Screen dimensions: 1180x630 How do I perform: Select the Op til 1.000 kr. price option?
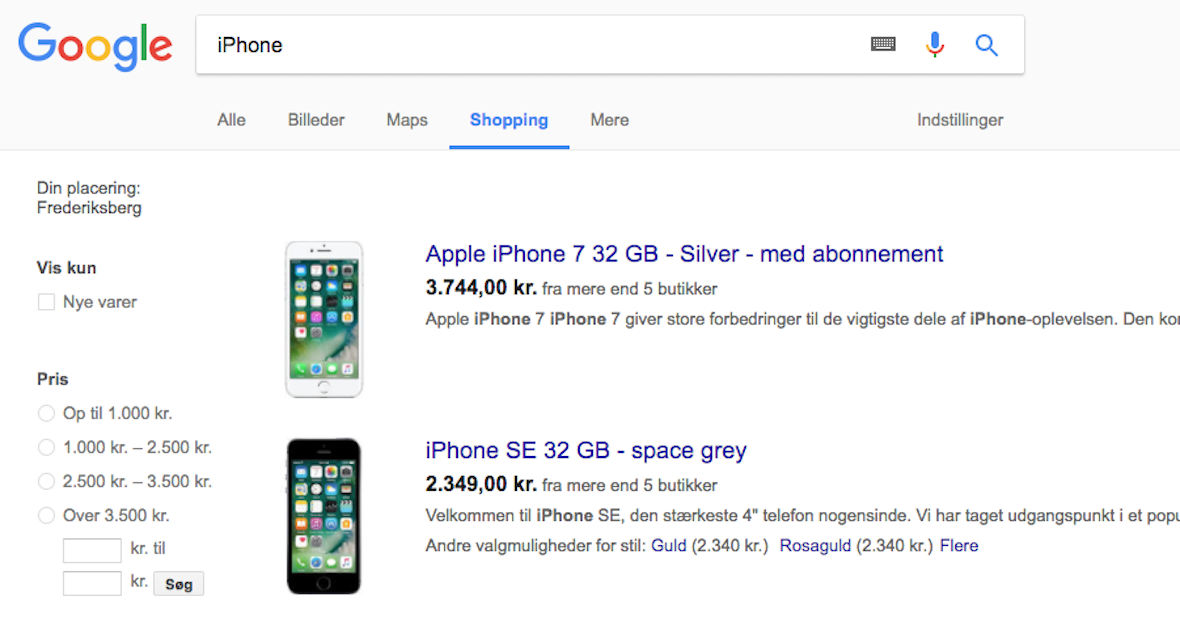click(46, 413)
